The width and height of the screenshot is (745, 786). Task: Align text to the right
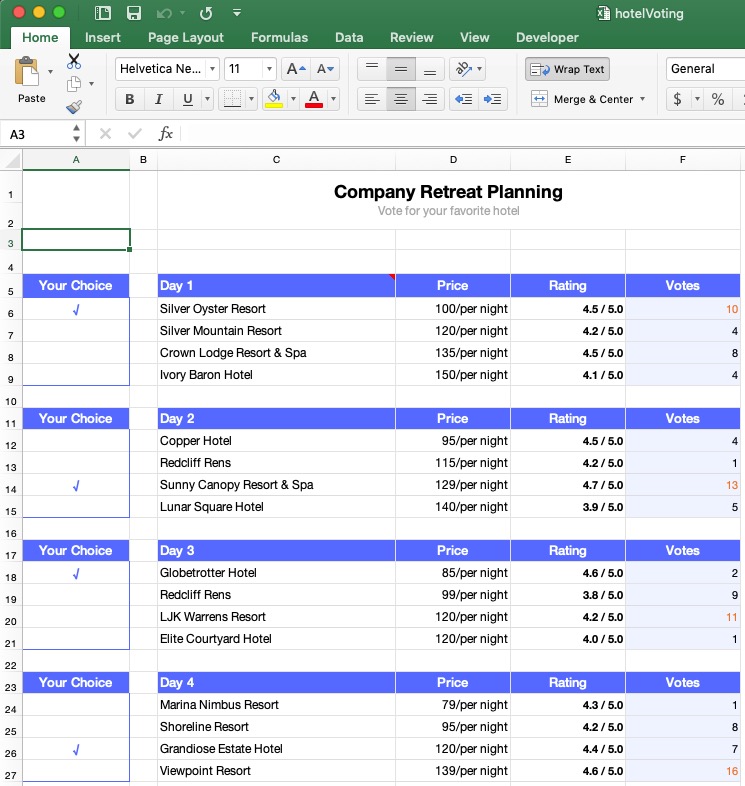[430, 99]
